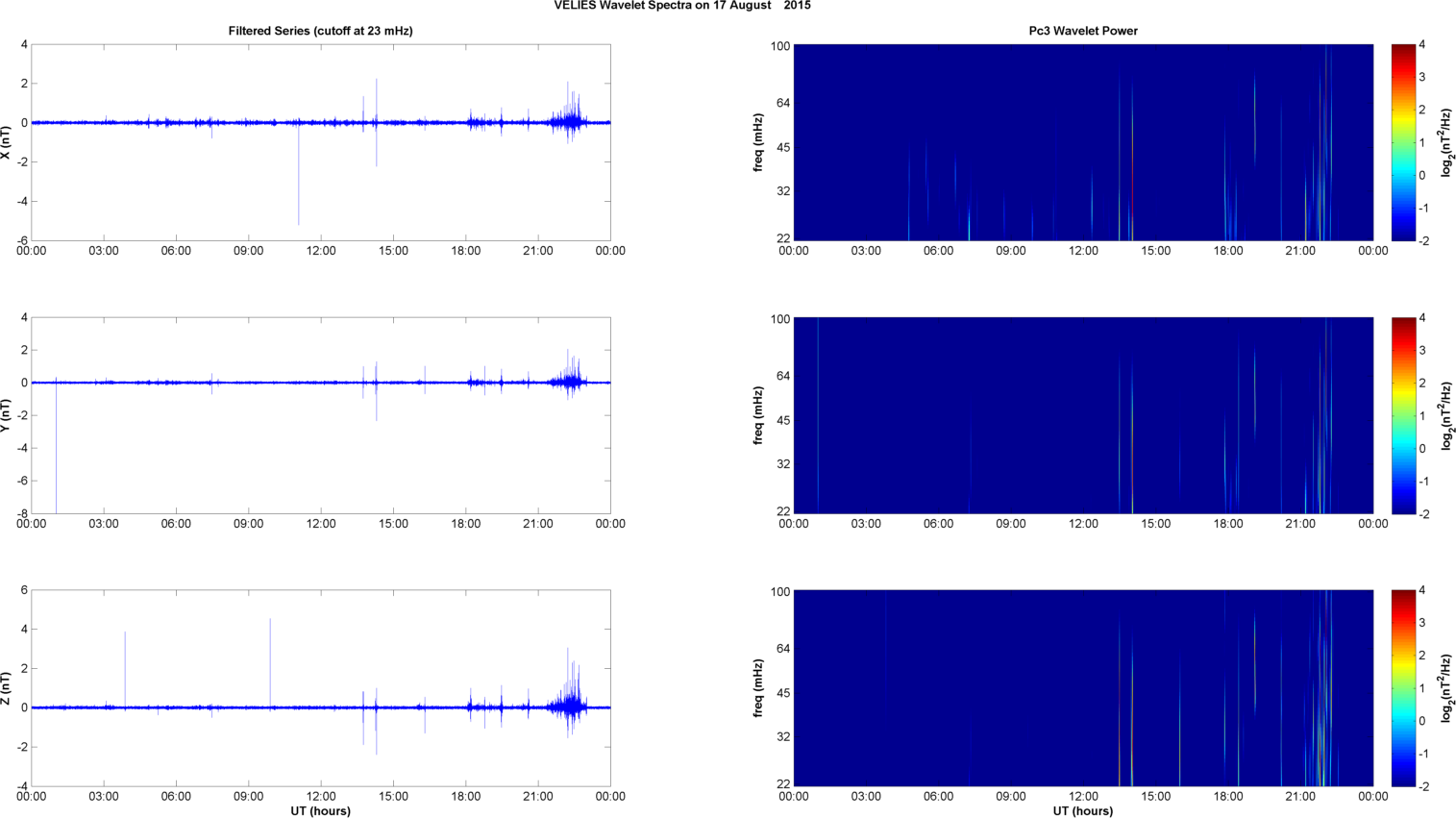Click the Z (nT) axis label
1456x818 pixels.
(x=7, y=688)
